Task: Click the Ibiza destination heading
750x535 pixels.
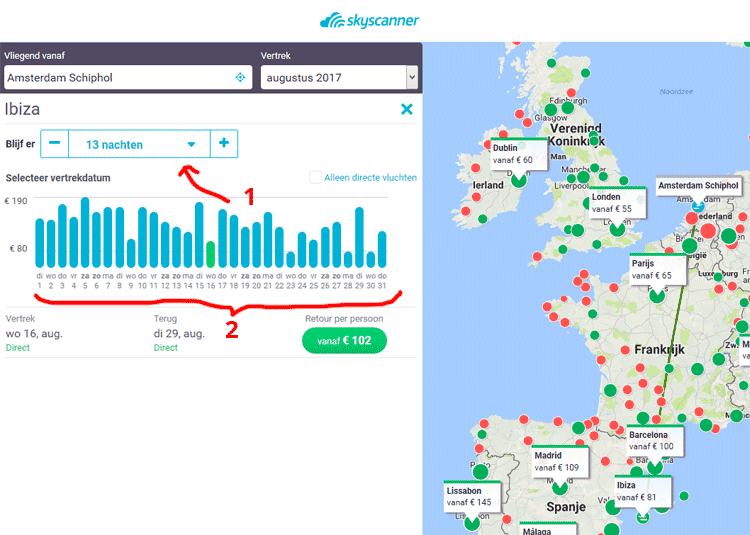Action: [x=22, y=109]
